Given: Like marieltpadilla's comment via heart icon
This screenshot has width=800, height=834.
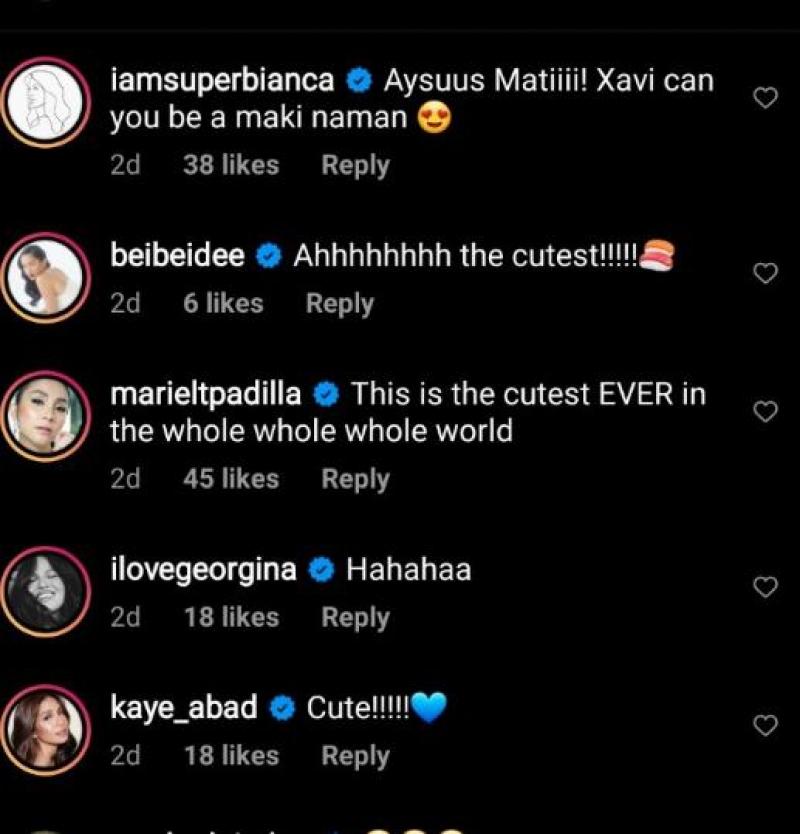Looking at the screenshot, I should (x=765, y=412).
